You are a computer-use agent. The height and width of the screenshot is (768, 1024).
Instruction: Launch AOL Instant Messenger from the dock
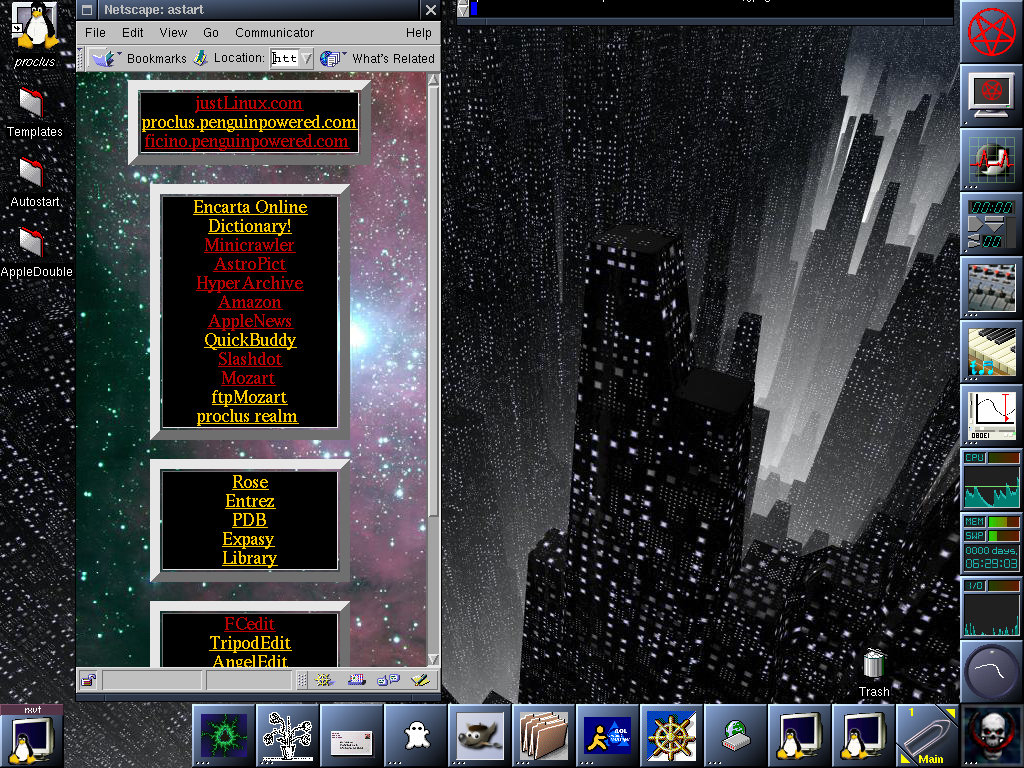[608, 735]
